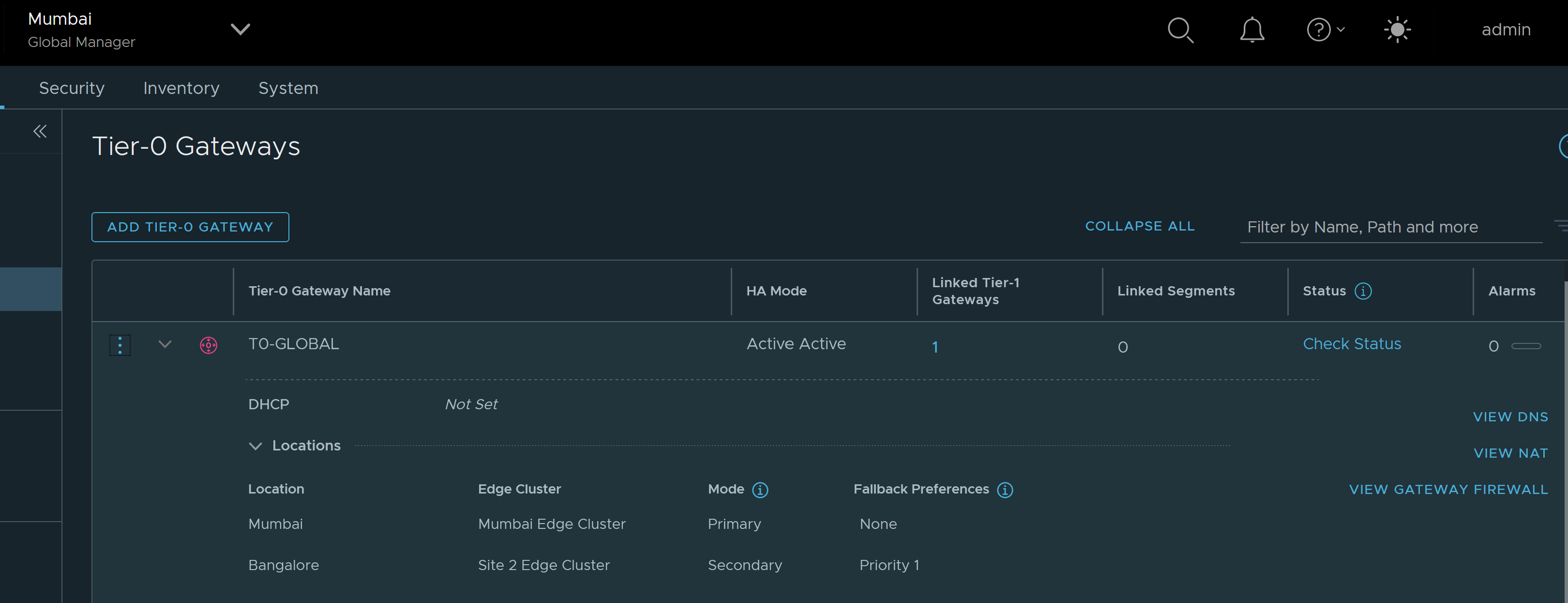Collapse the Locations section
Screen dimensions: 1568x603
click(x=256, y=446)
